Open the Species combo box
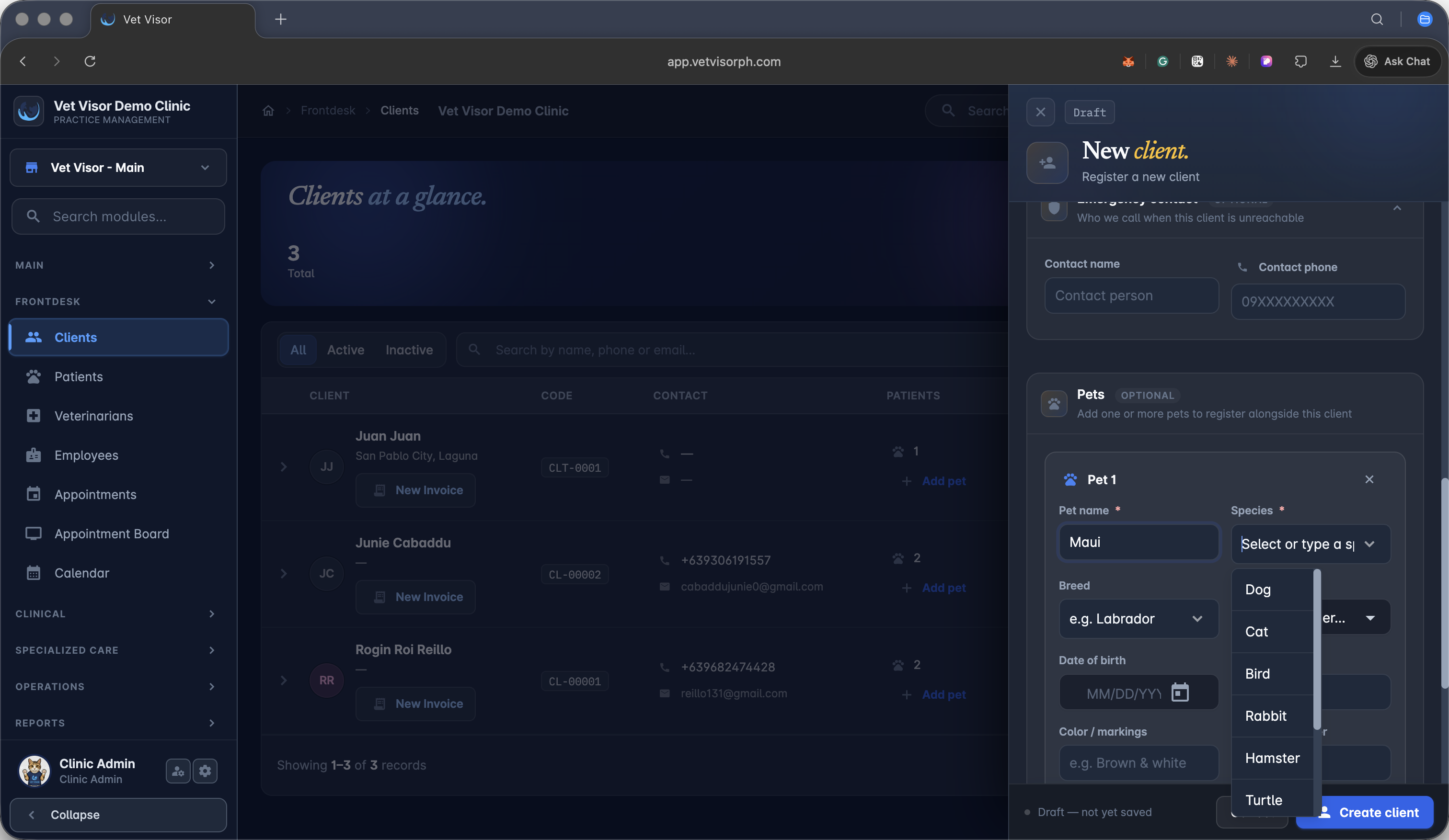 (1311, 544)
